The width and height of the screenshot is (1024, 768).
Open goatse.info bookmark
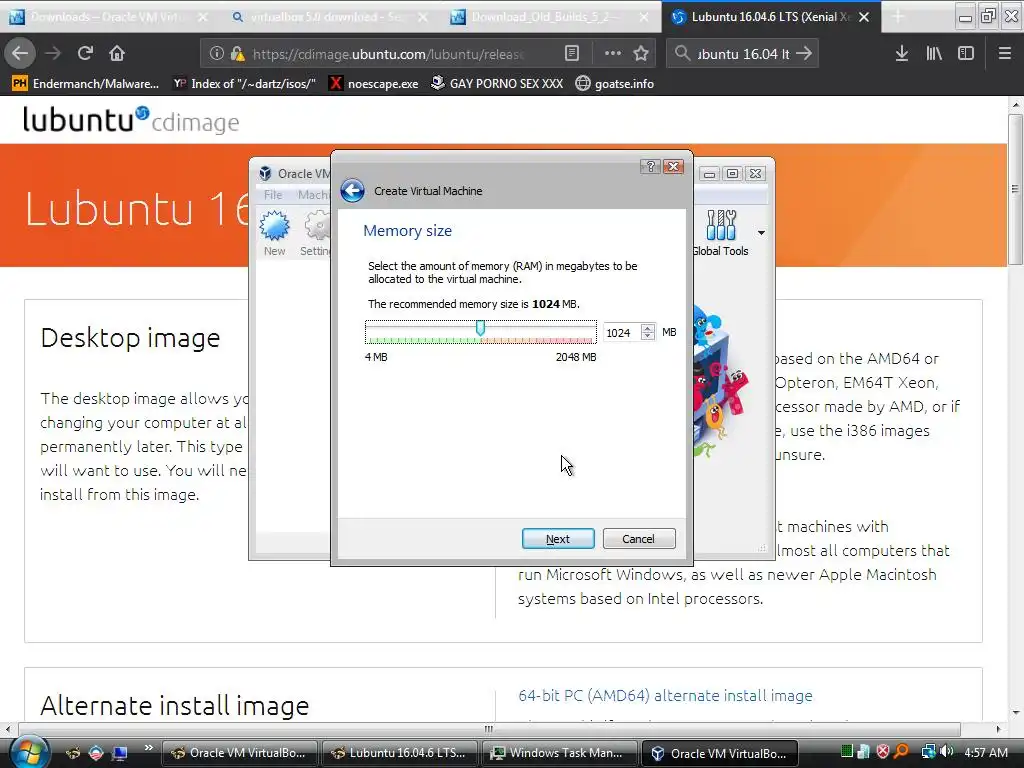tap(615, 84)
